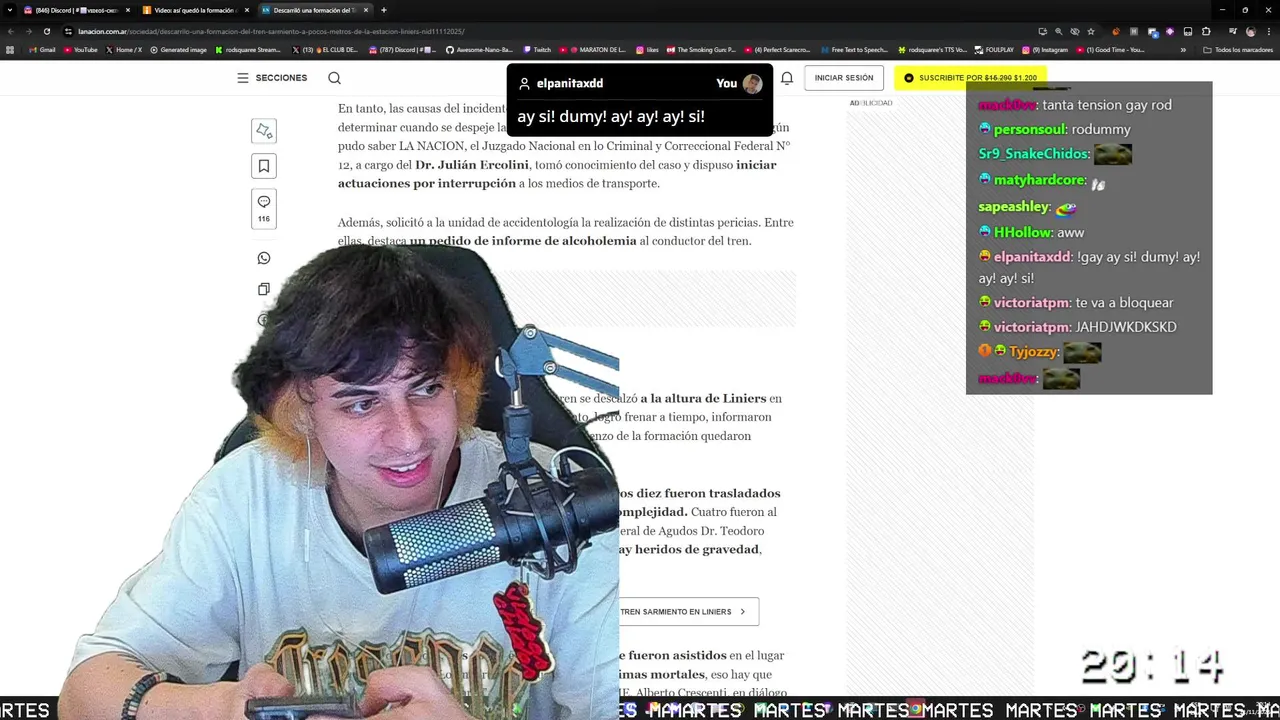Open the Extensions puzzle icon
Image resolution: width=1280 pixels, height=720 pixels.
(x=1206, y=31)
